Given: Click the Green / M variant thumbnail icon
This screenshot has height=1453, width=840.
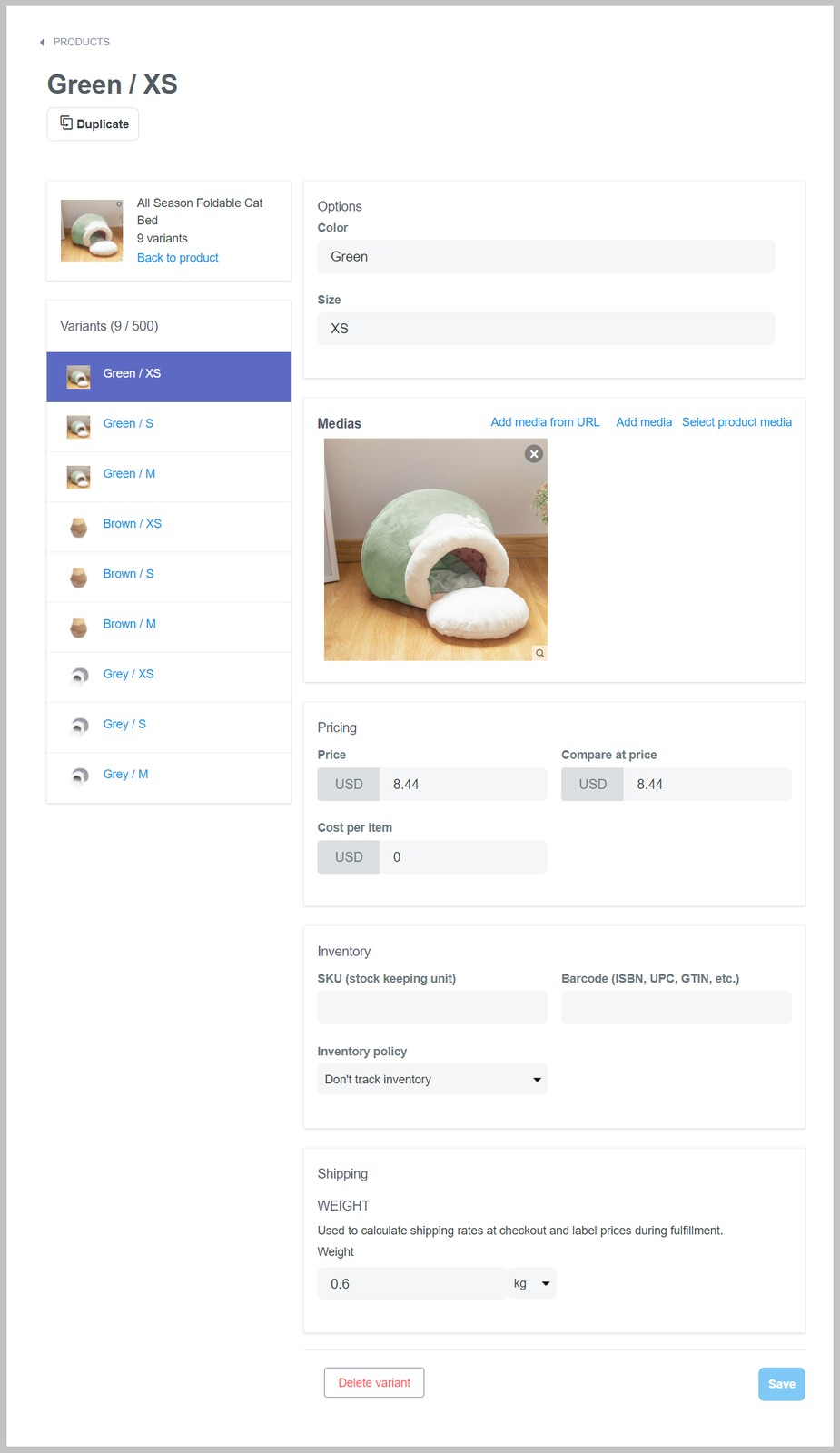Looking at the screenshot, I should tap(79, 477).
